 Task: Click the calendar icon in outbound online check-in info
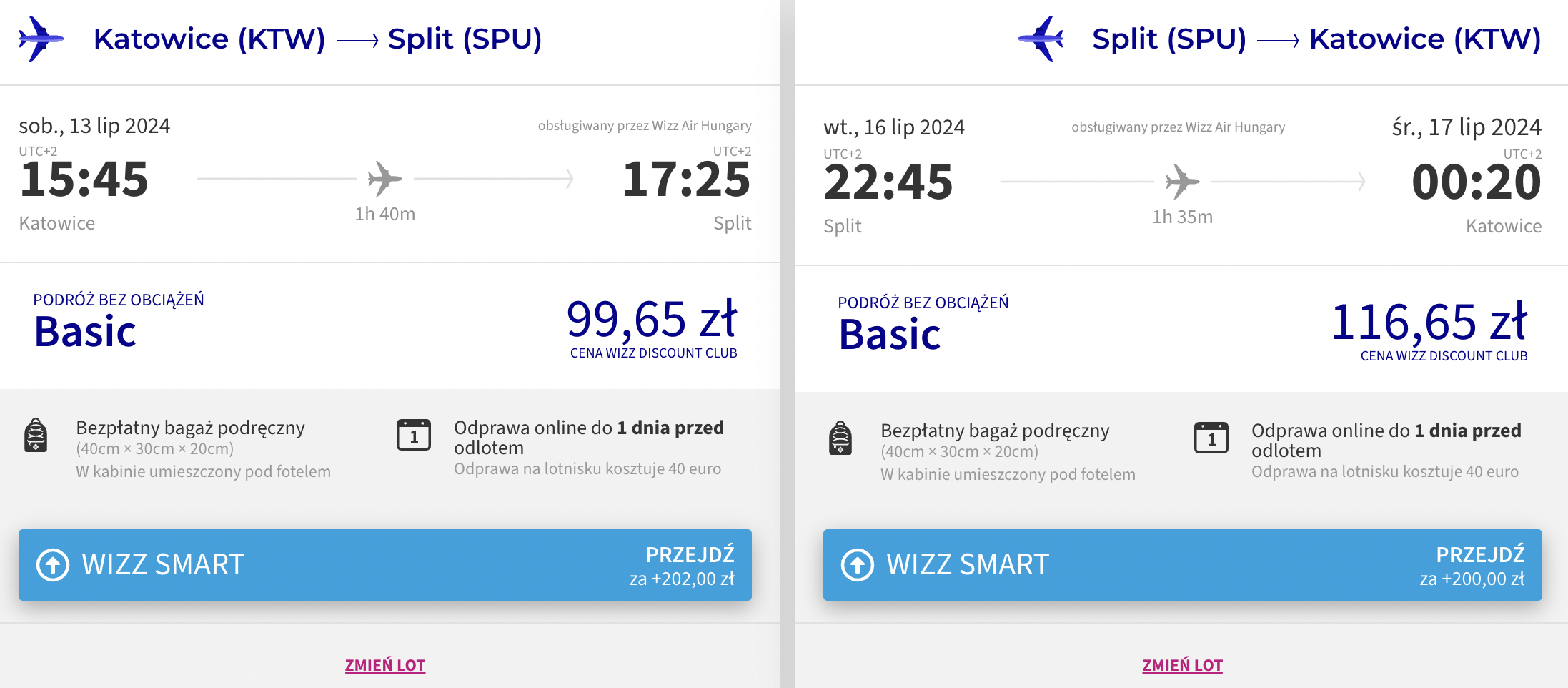click(x=414, y=435)
